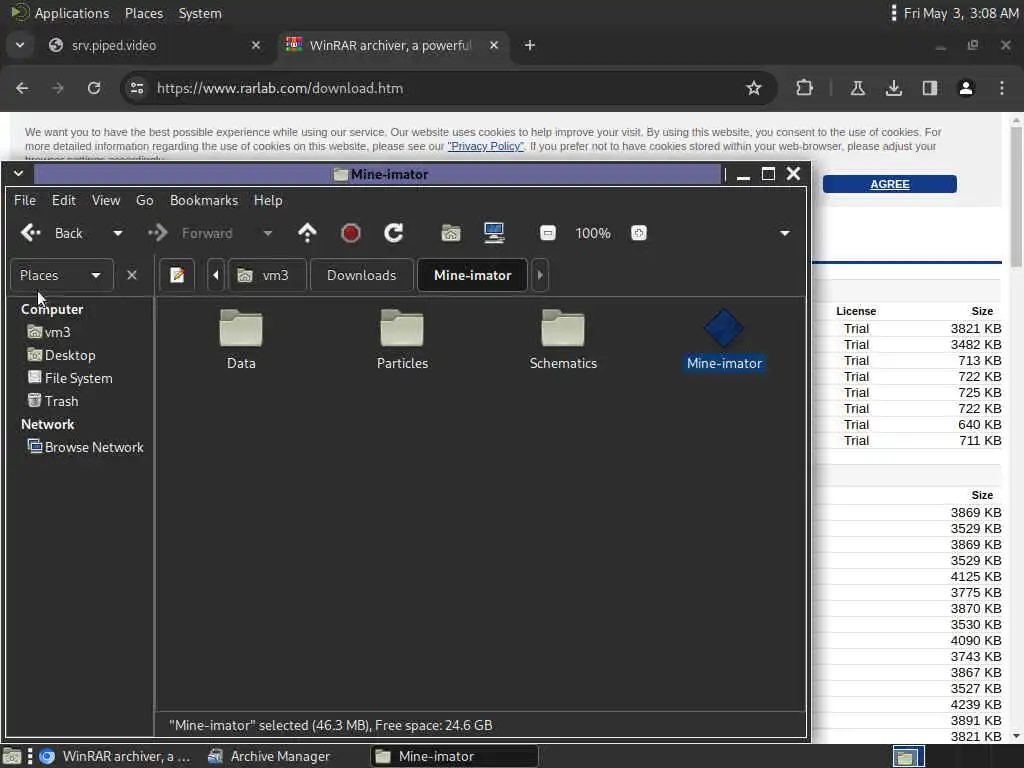Open vm3 in the Places sidebar
1024x768 pixels.
[x=49, y=332]
